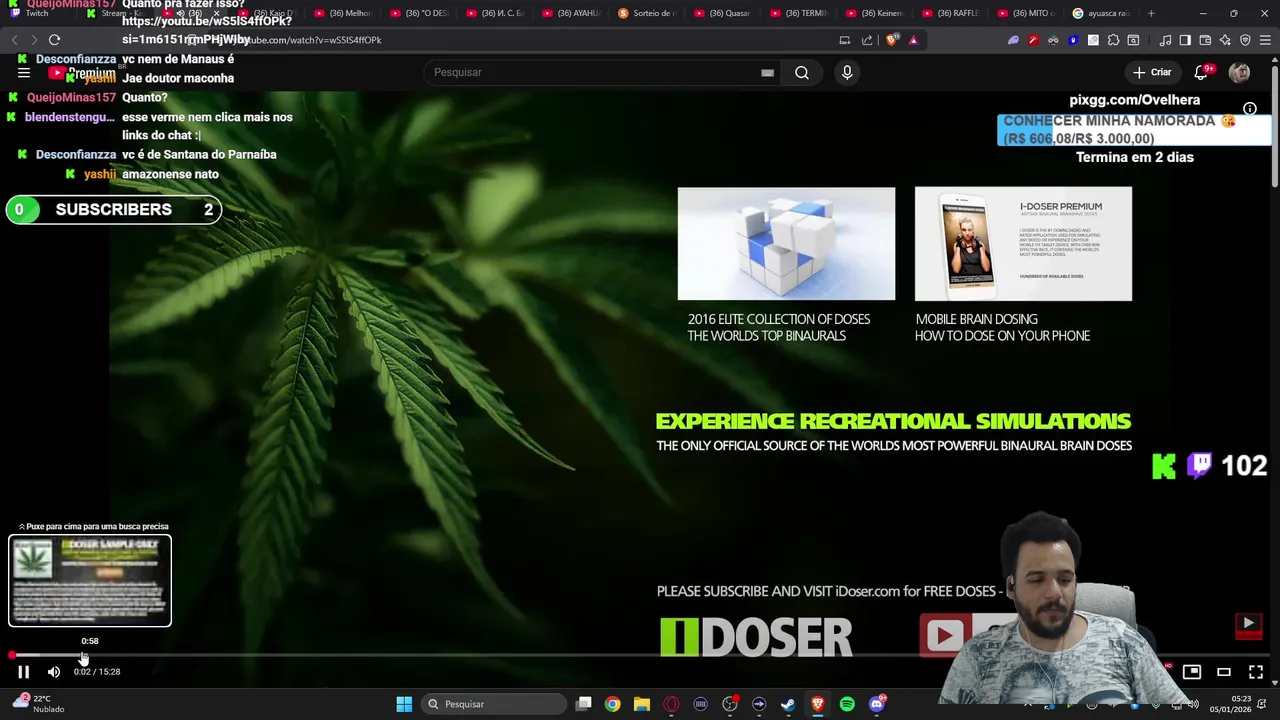Click the YouTube search magnifier button
Viewport: 1280px width, 720px height.
pos(802,72)
